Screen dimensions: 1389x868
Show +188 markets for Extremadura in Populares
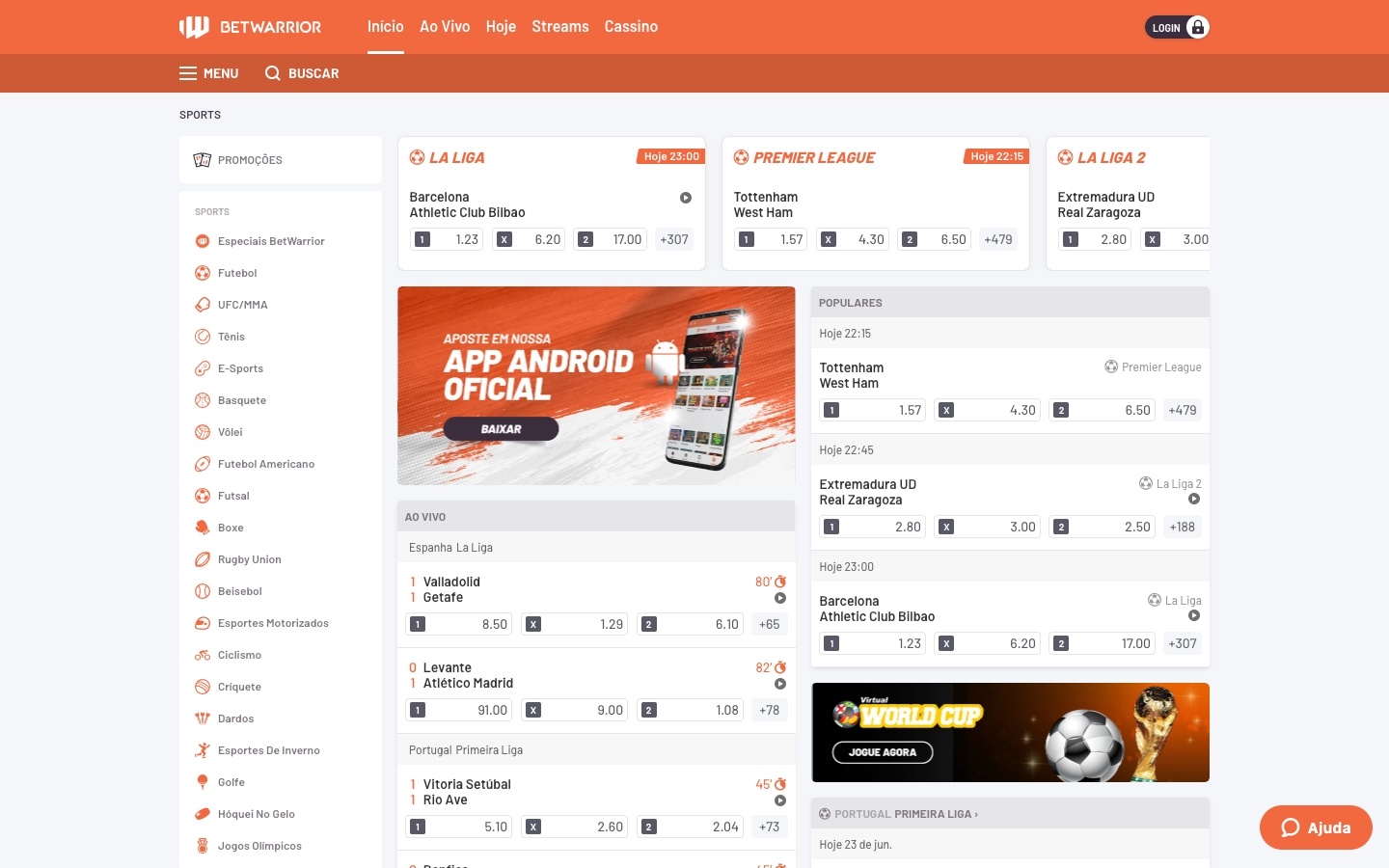[1183, 527]
